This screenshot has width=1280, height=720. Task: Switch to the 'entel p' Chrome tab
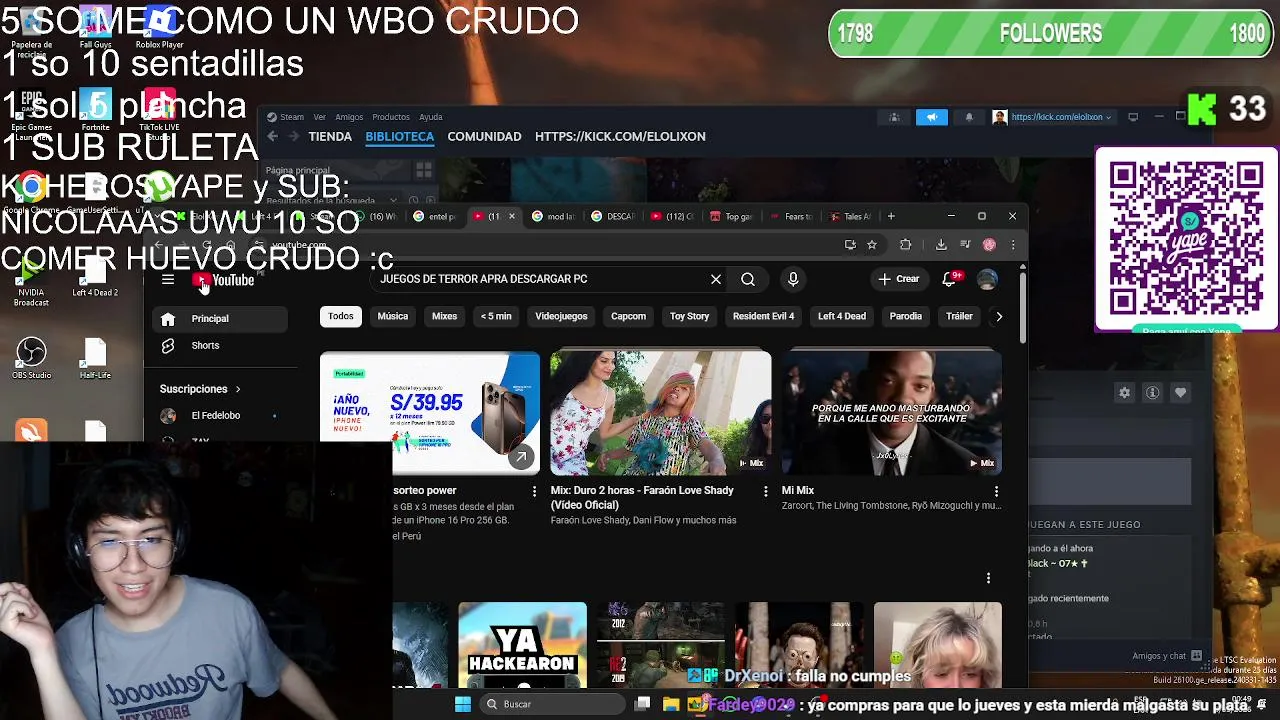pyautogui.click(x=435, y=216)
